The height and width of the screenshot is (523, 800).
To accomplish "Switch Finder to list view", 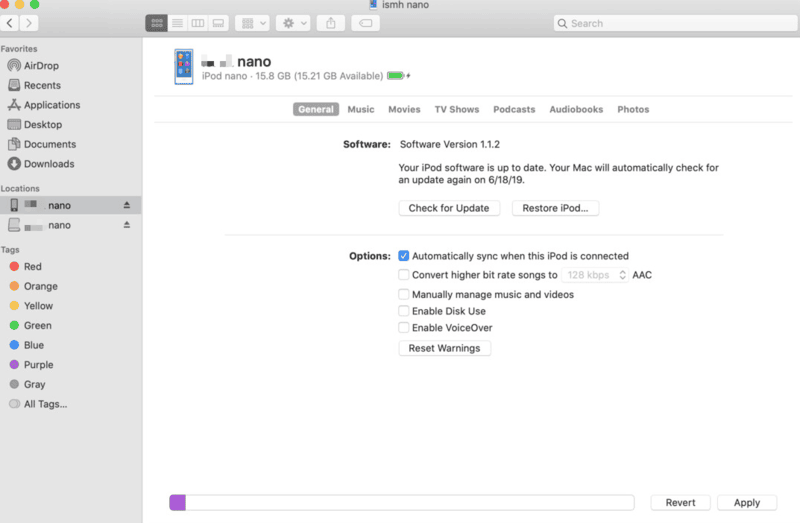I will pos(177,23).
